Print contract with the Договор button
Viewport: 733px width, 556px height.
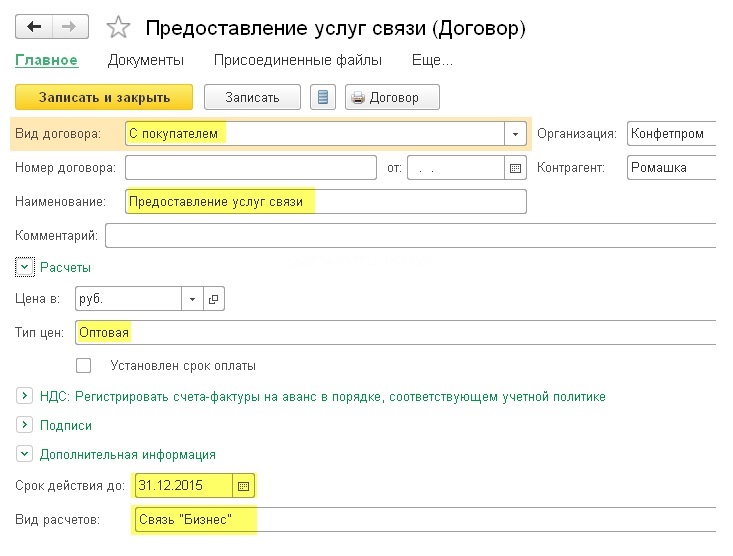392,97
